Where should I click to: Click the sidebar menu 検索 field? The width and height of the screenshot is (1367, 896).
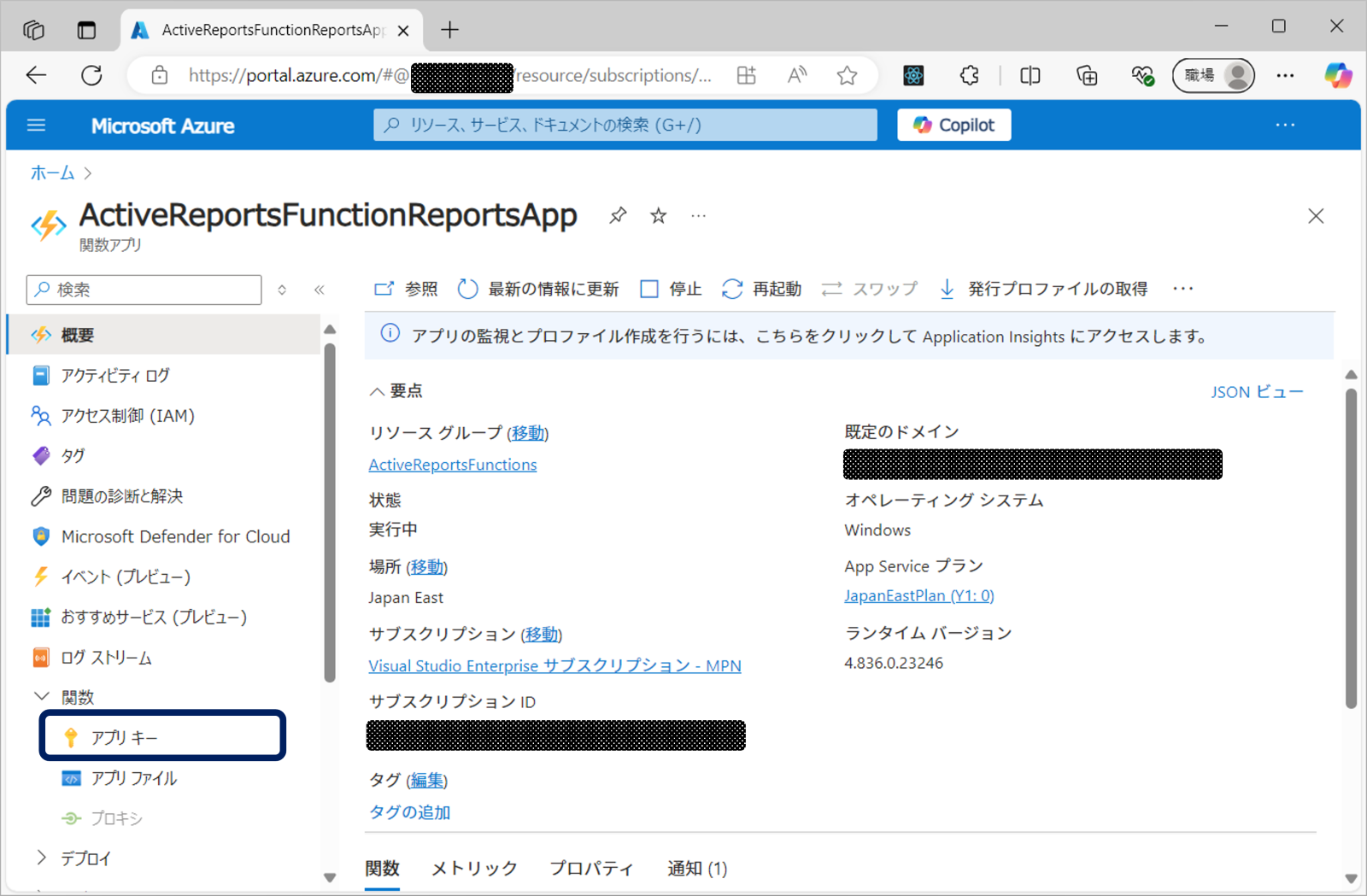coord(144,290)
